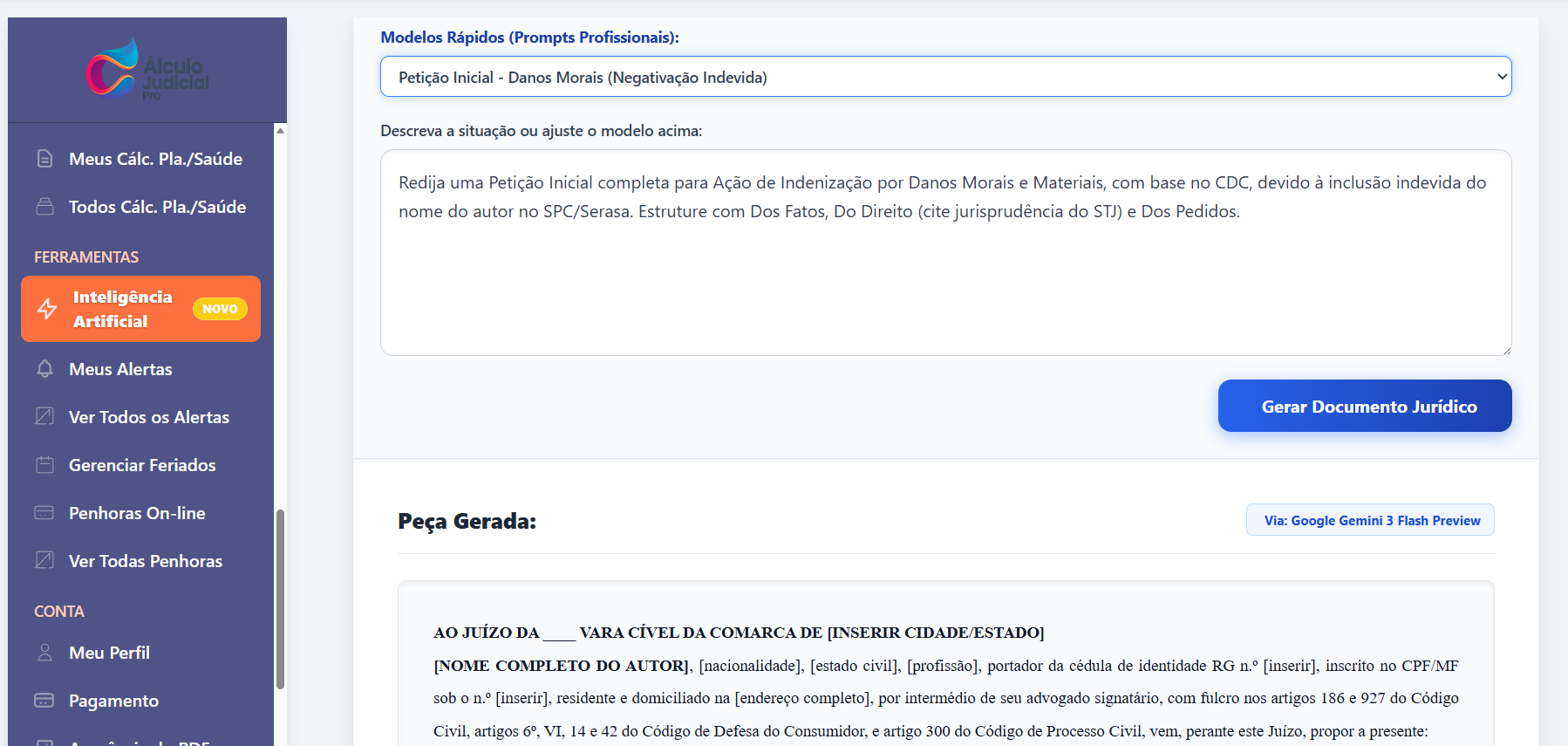This screenshot has width=1568, height=746.
Task: Click the bell icon beside Meus Alertas
Action: pyautogui.click(x=44, y=369)
